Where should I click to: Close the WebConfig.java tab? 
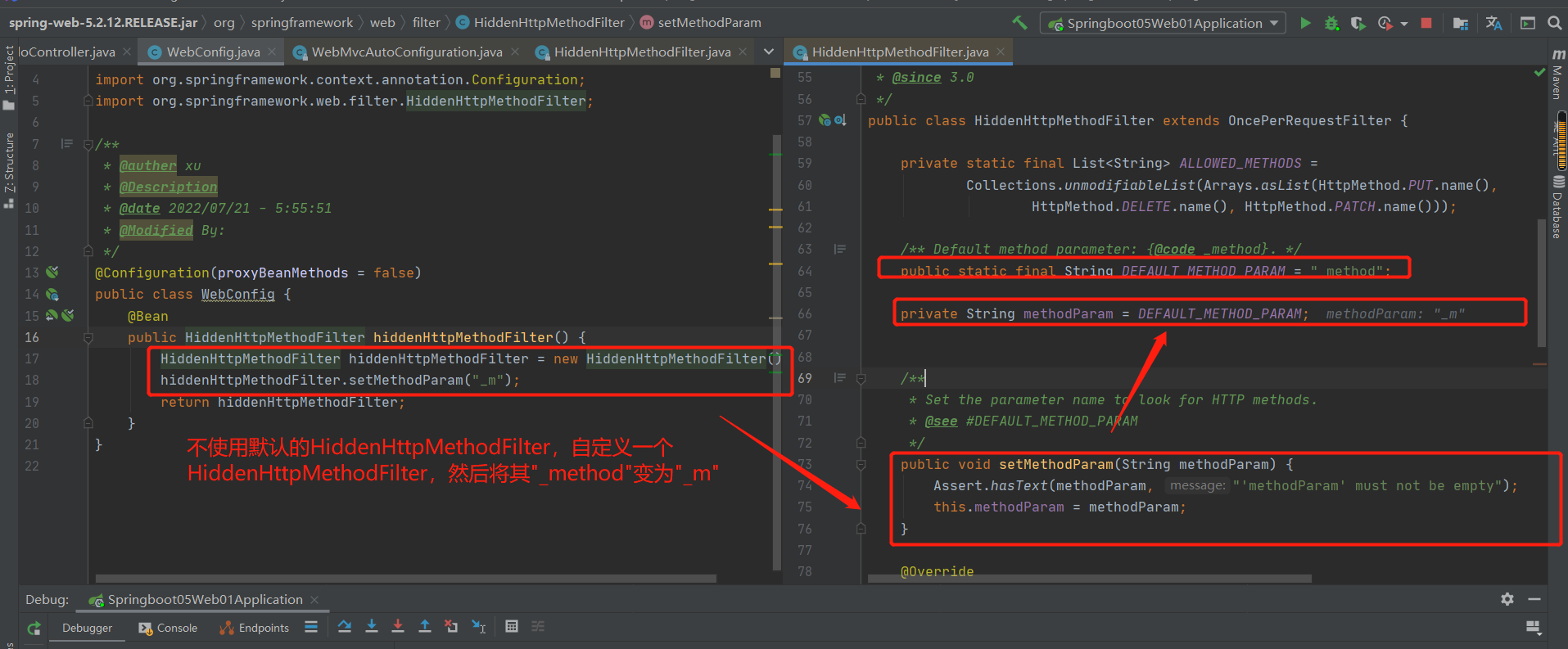click(x=272, y=52)
